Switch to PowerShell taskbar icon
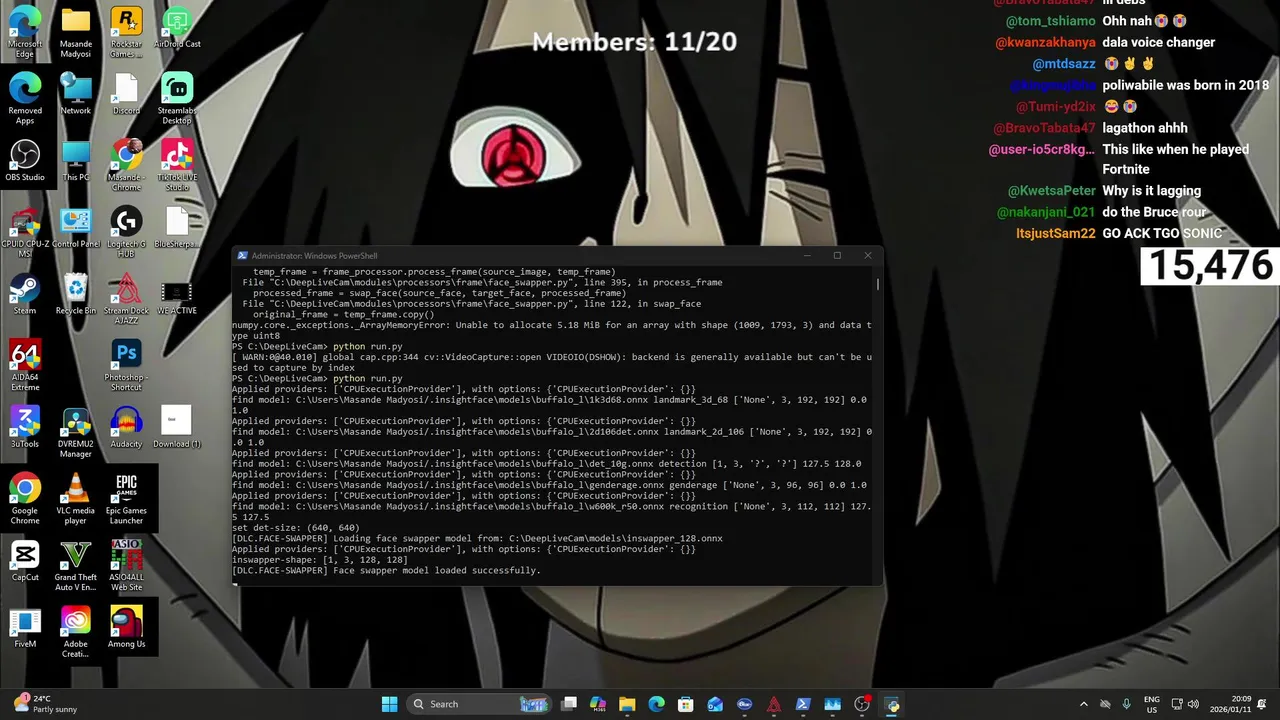Image resolution: width=1280 pixels, height=720 pixels. pyautogui.click(x=803, y=704)
